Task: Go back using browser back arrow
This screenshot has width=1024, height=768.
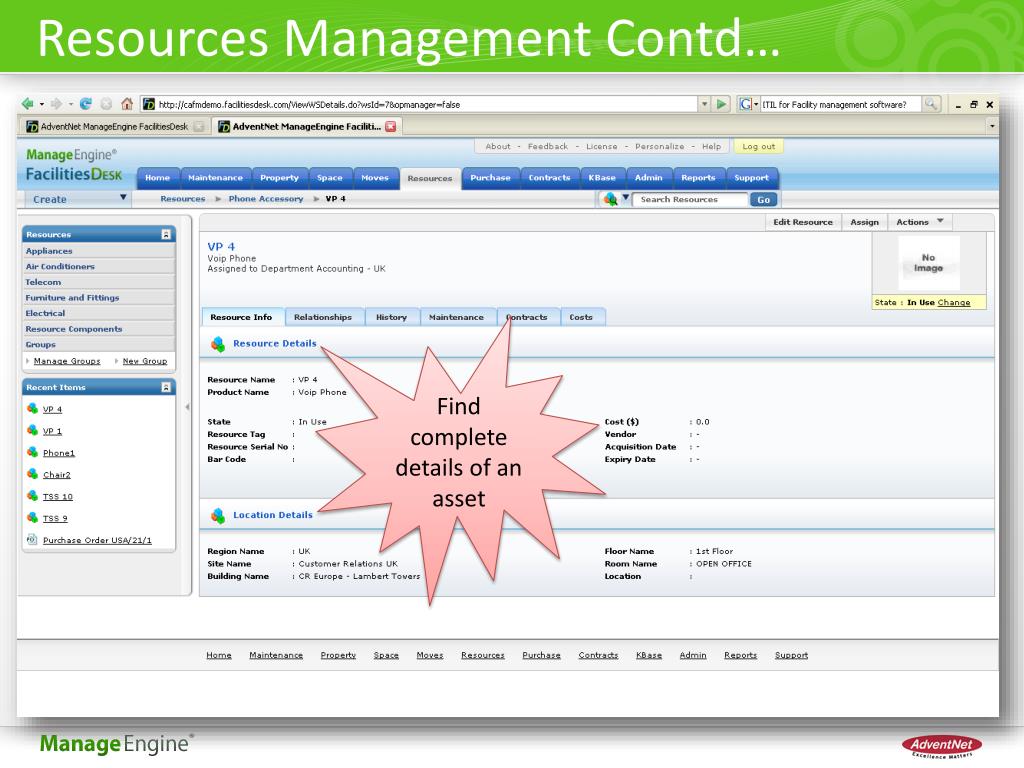Action: click(27, 104)
